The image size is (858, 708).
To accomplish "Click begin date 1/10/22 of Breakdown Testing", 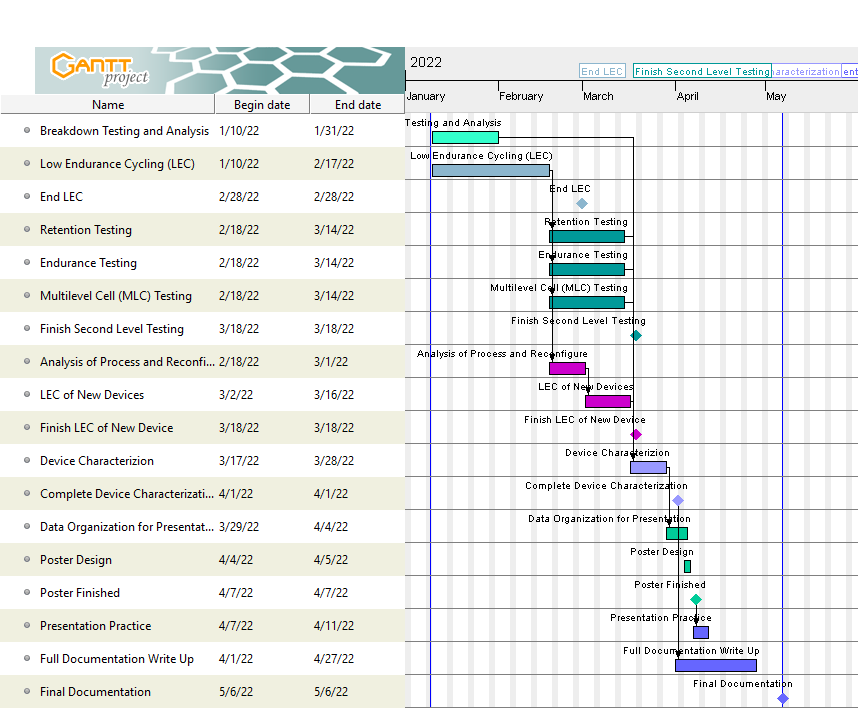I will (x=239, y=131).
